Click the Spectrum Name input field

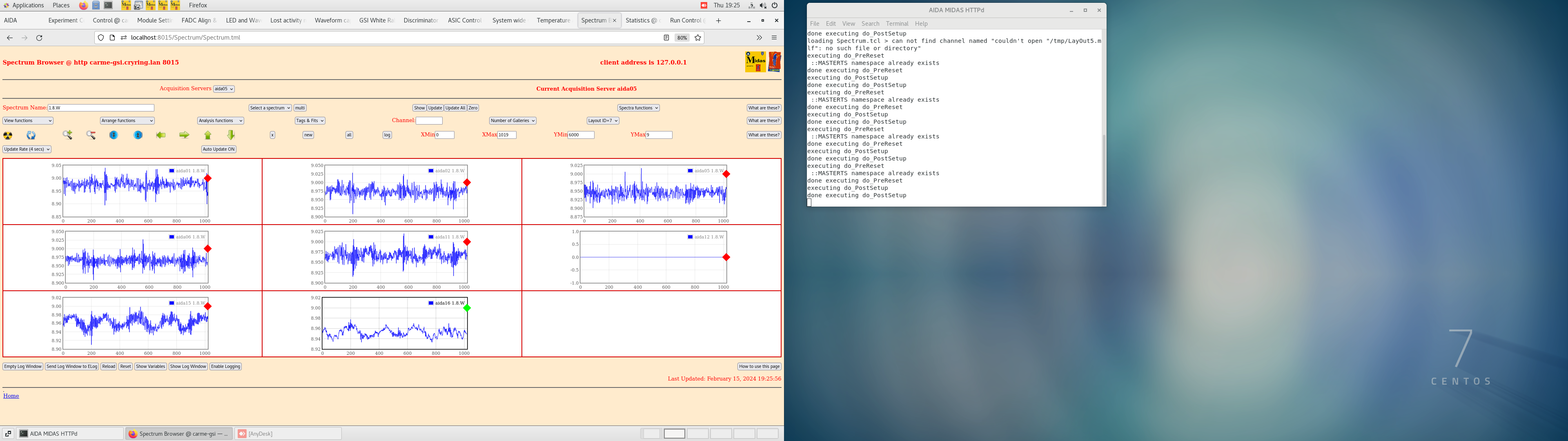coord(101,108)
